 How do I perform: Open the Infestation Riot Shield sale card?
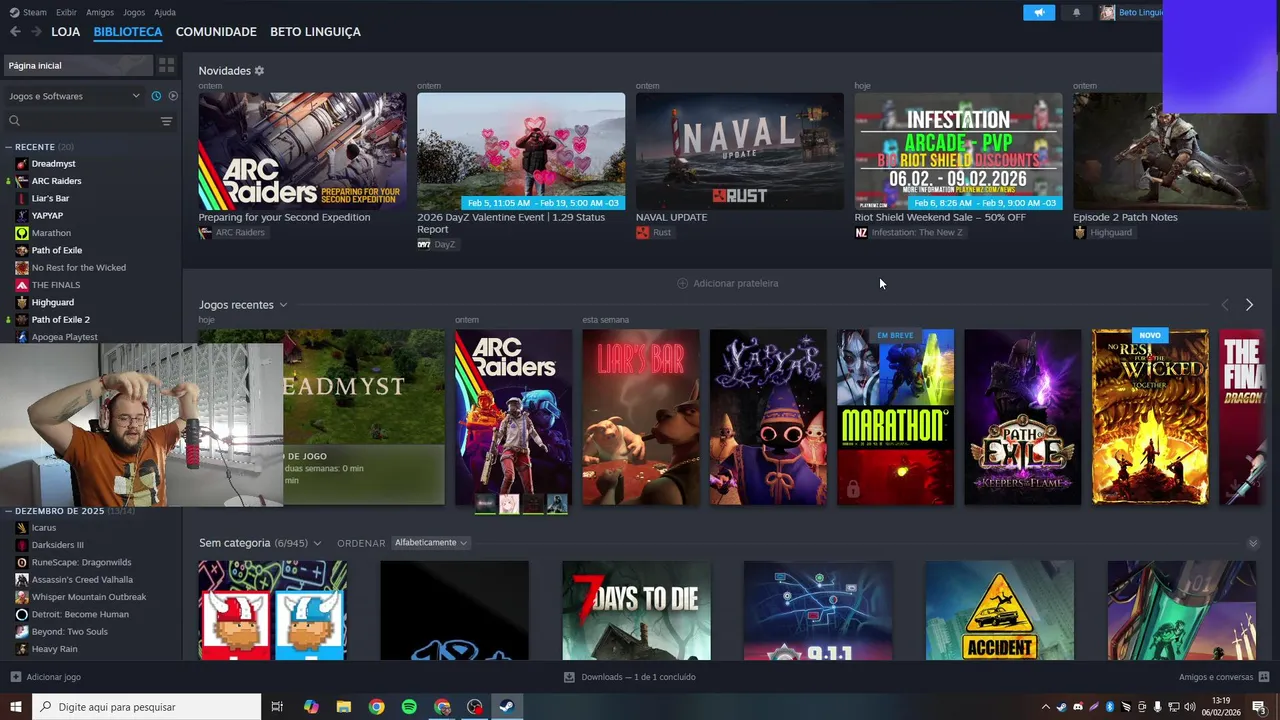coord(958,151)
